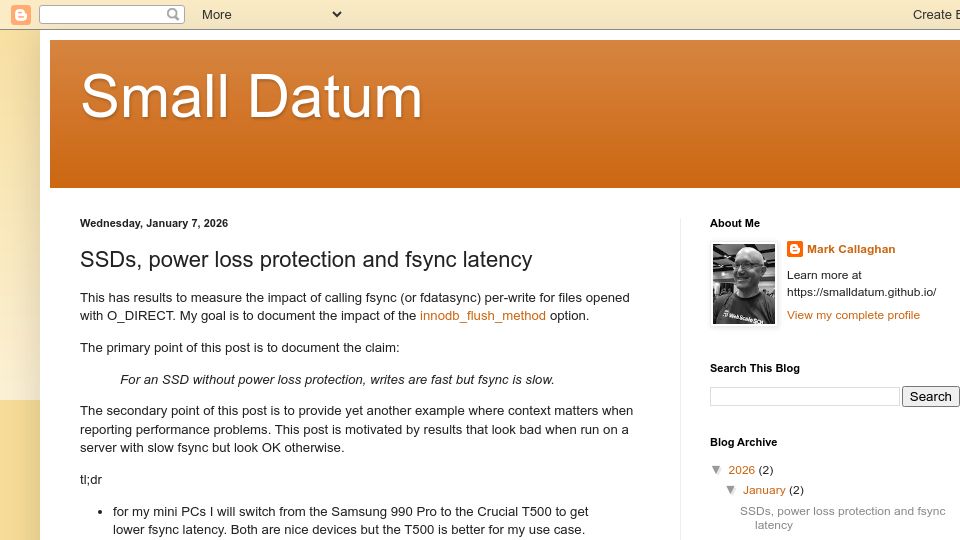Open the 2026 archive link
Viewport: 960px width, 540px height.
[x=741, y=470]
